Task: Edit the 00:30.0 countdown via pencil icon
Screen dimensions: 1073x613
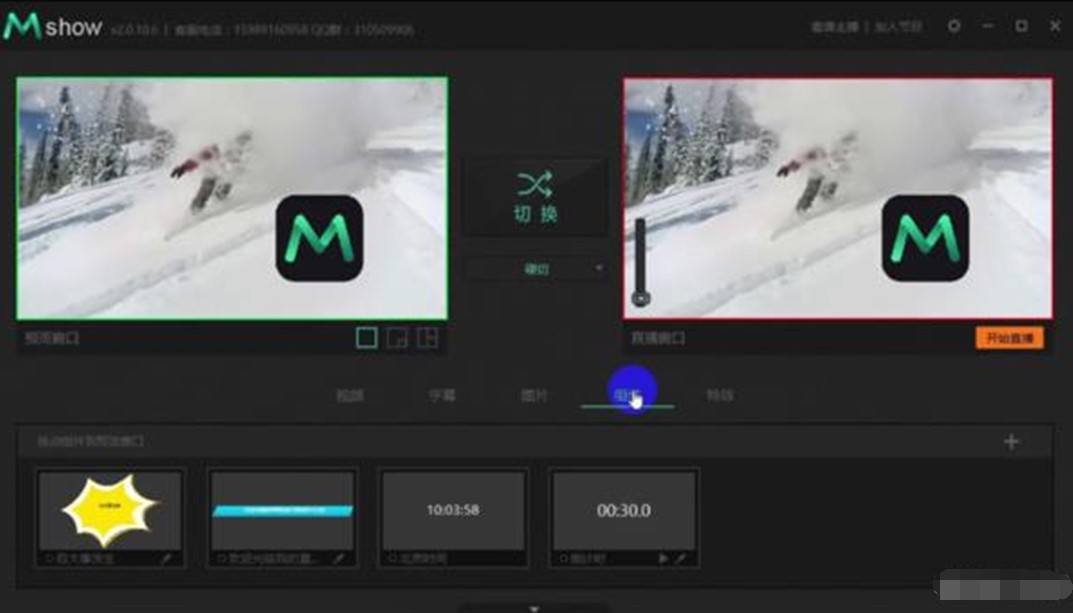Action: [x=681, y=558]
